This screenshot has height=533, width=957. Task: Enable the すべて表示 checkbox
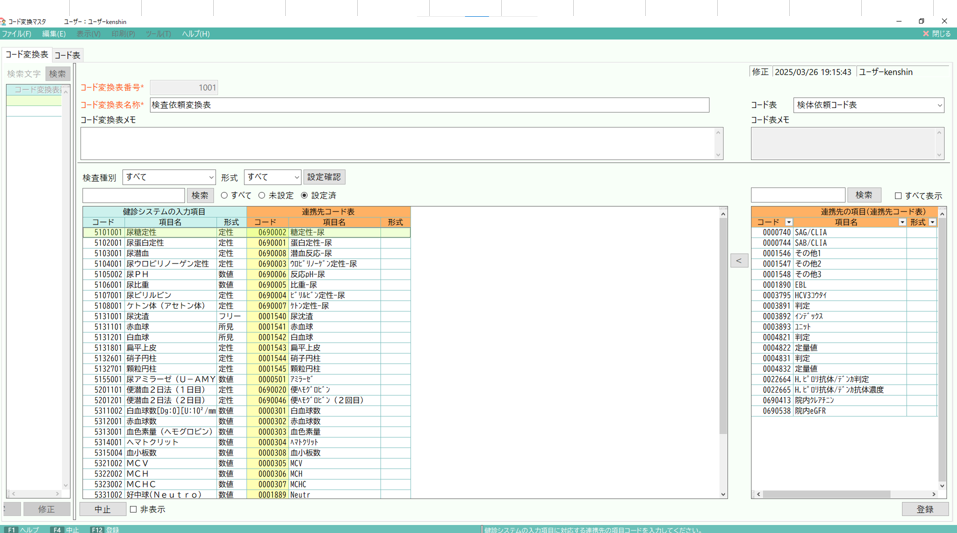tap(898, 196)
